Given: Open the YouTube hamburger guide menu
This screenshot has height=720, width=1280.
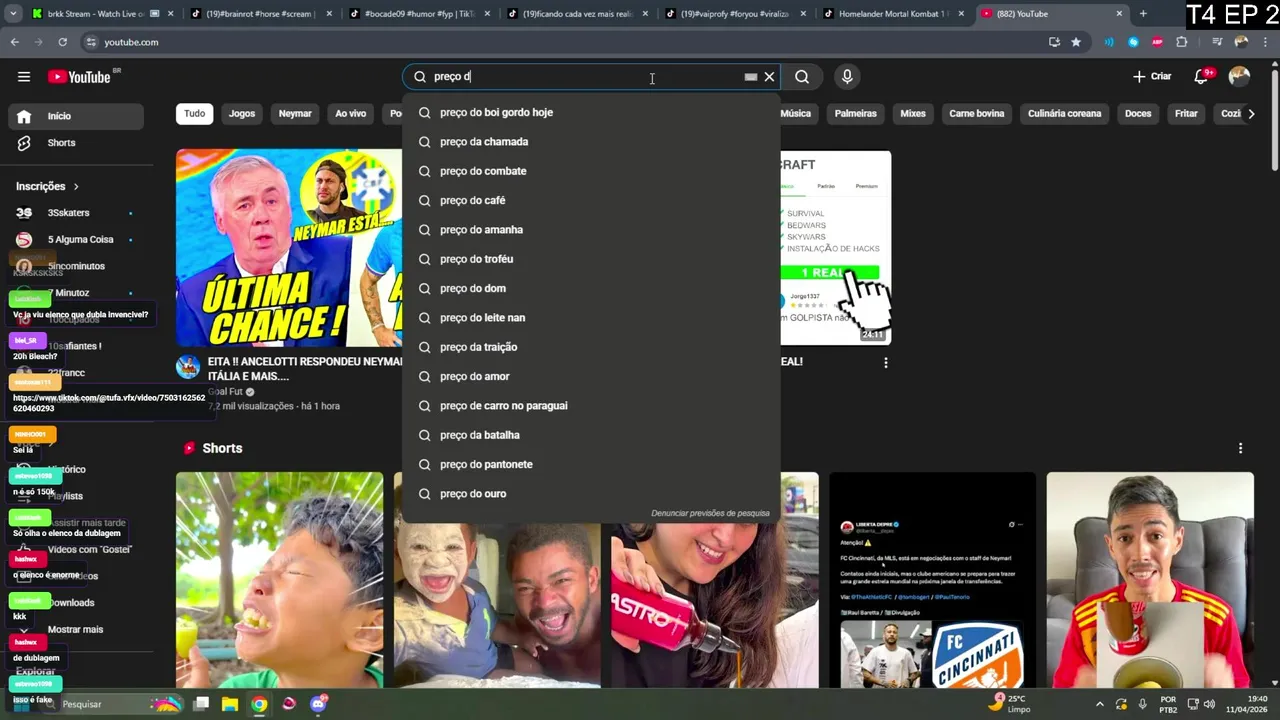Looking at the screenshot, I should point(24,77).
